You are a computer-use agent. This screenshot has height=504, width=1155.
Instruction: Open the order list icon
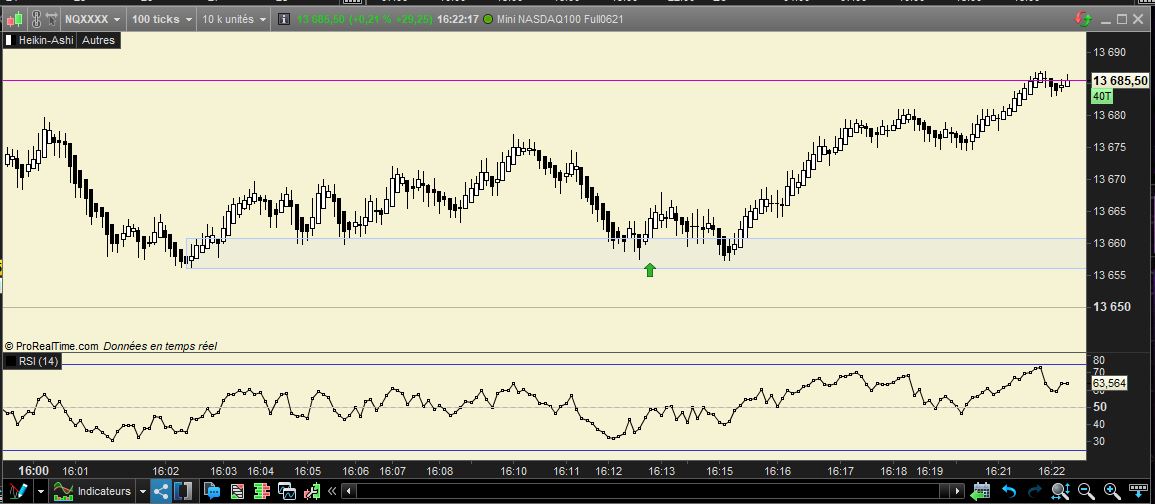pos(237,491)
